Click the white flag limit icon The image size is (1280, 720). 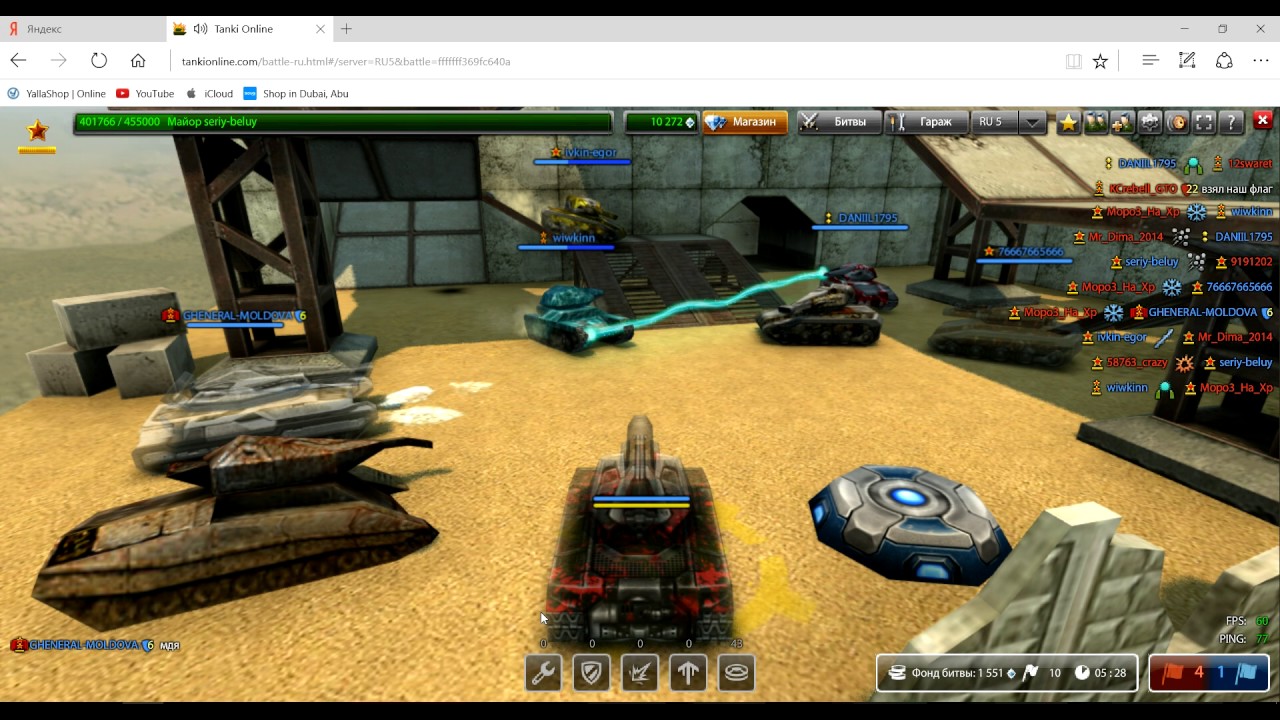point(1031,673)
